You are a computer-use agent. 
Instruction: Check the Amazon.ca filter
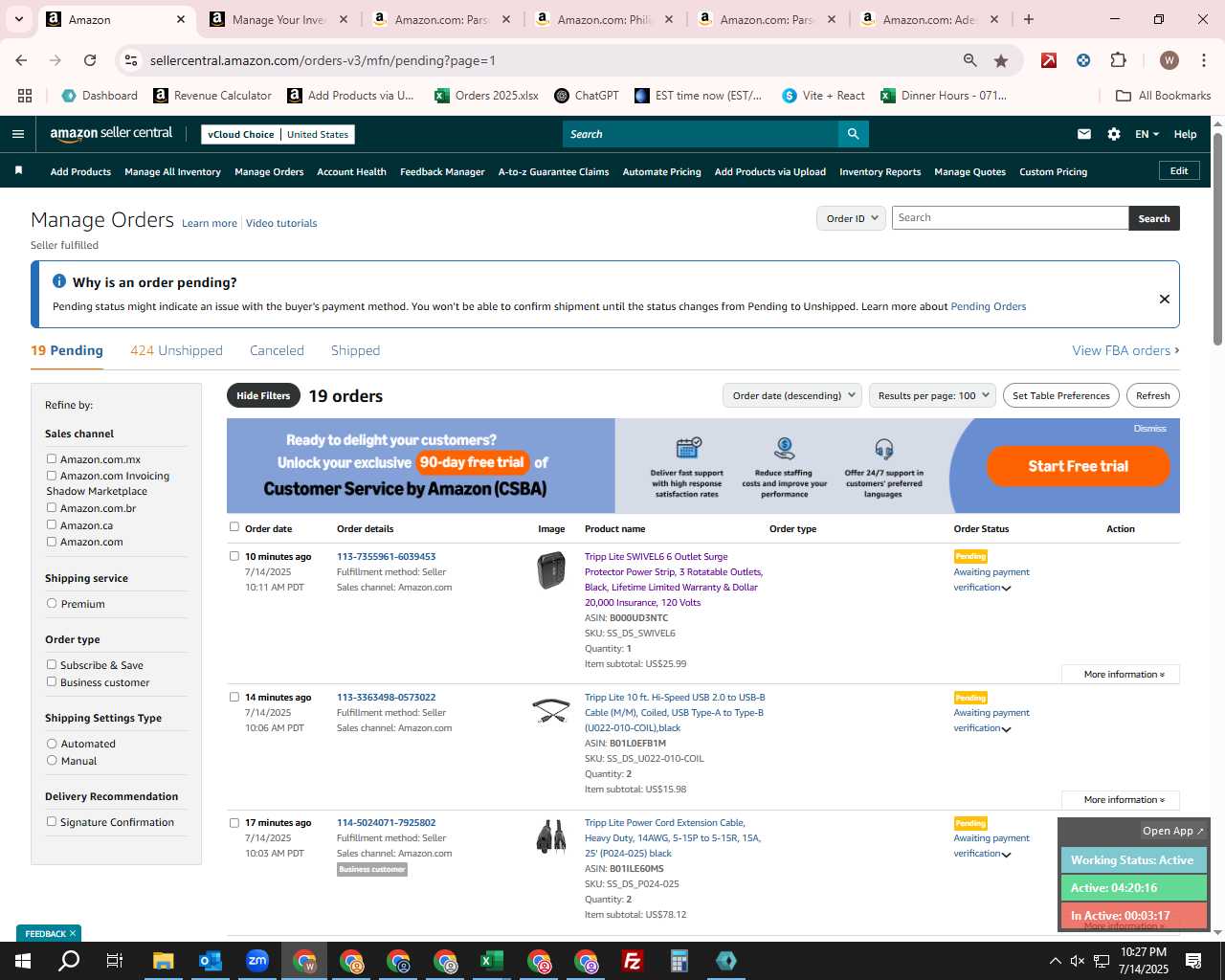tap(52, 524)
